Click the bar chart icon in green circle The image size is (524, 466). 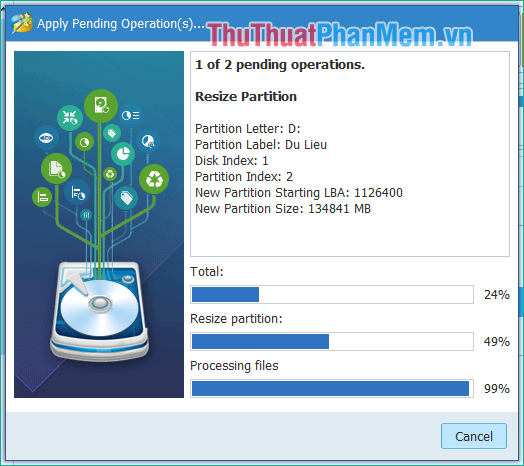(42, 197)
